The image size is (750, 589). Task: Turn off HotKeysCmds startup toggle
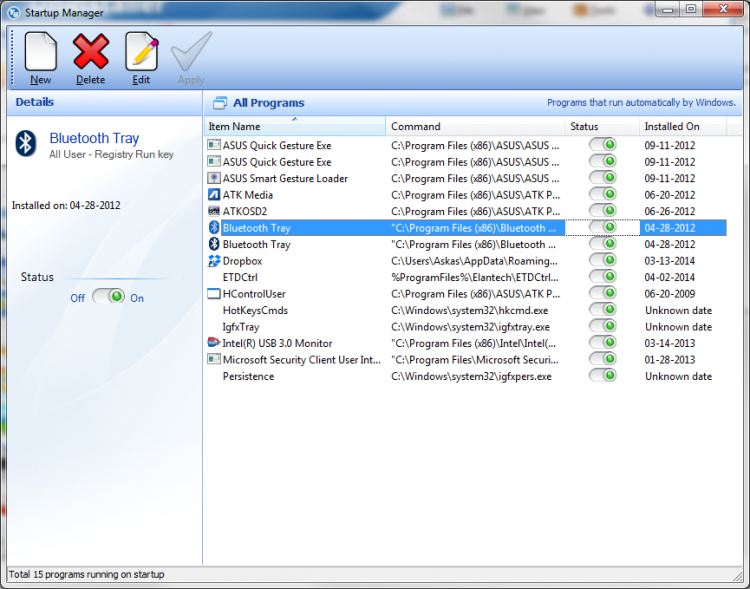pos(602,310)
